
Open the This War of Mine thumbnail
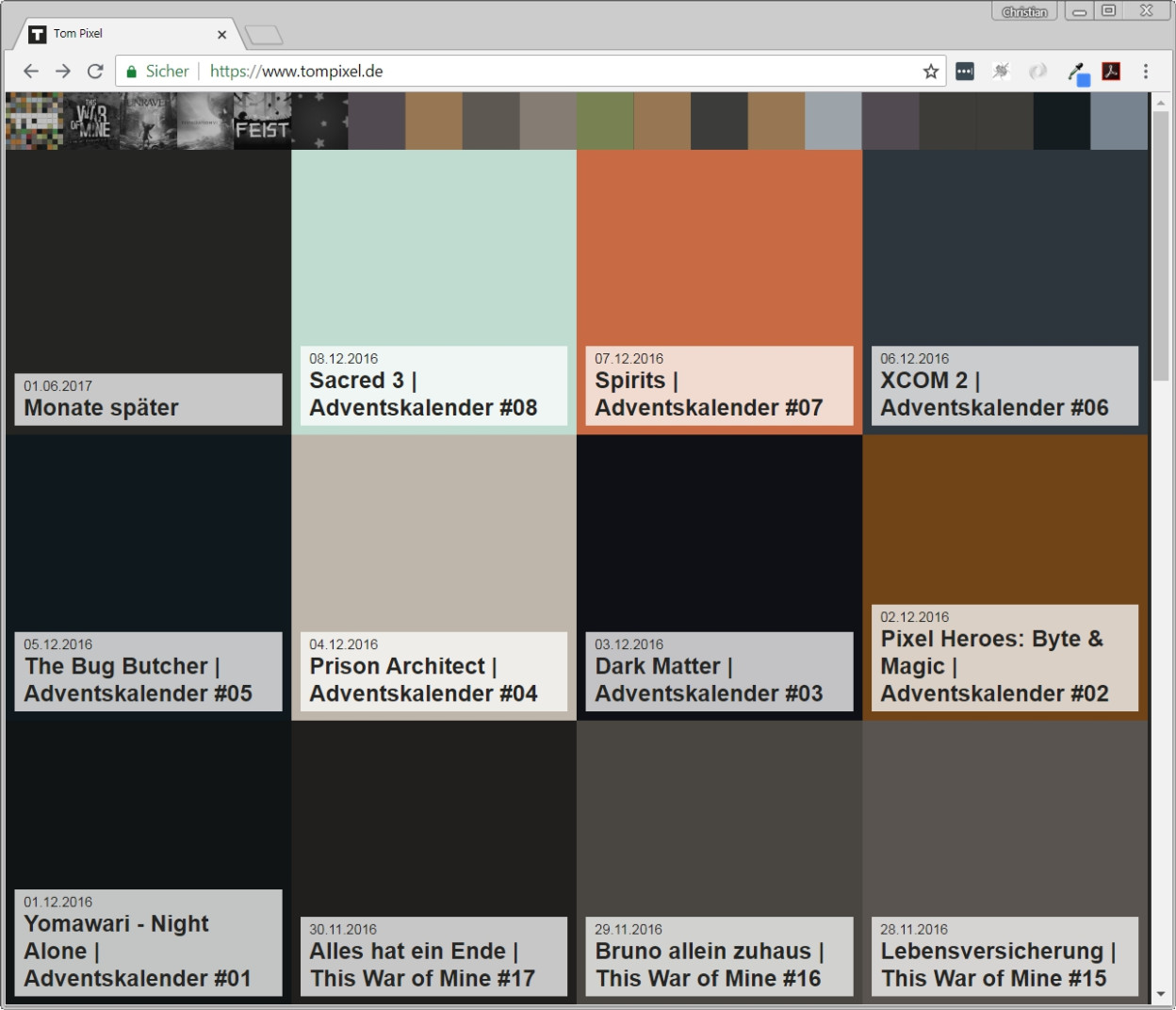click(x=91, y=121)
